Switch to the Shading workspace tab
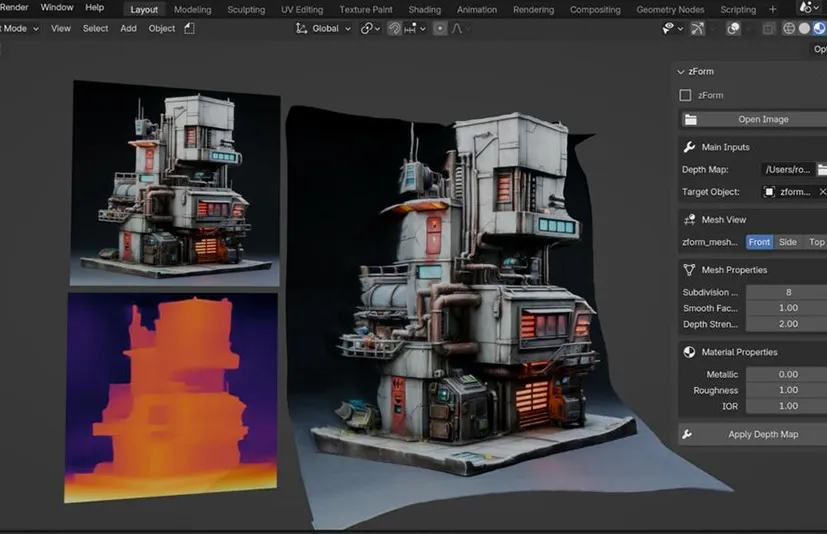This screenshot has width=827, height=534. [425, 9]
